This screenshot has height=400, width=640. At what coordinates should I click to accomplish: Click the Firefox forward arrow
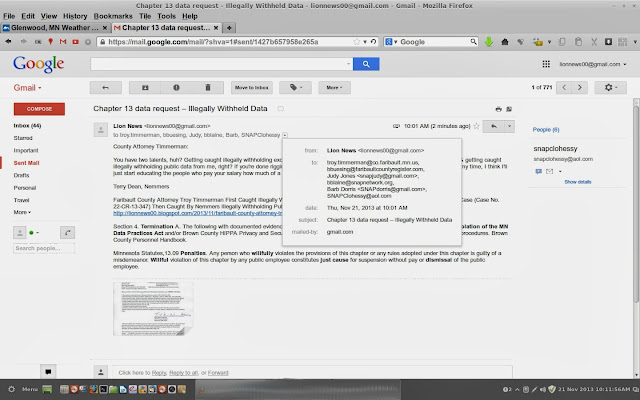pos(23,42)
